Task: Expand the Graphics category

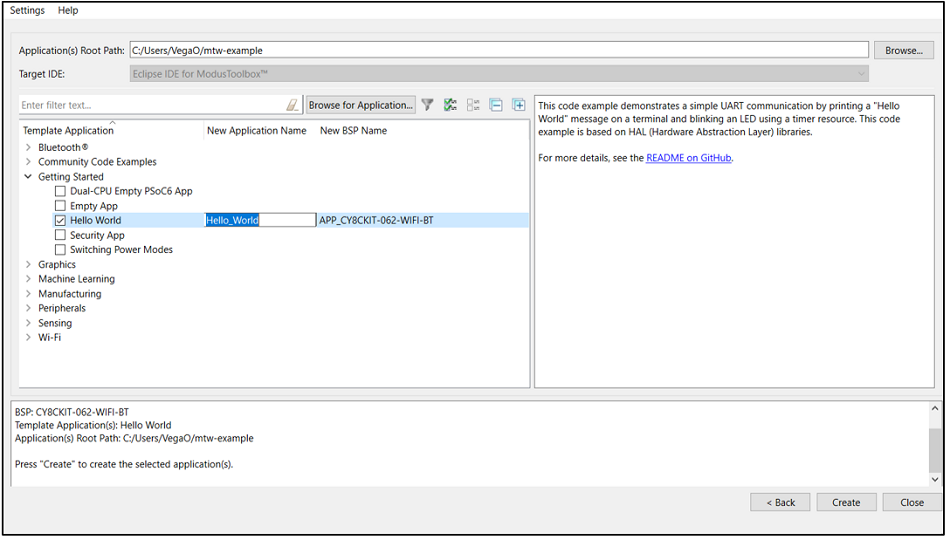Action: pyautogui.click(x=28, y=264)
